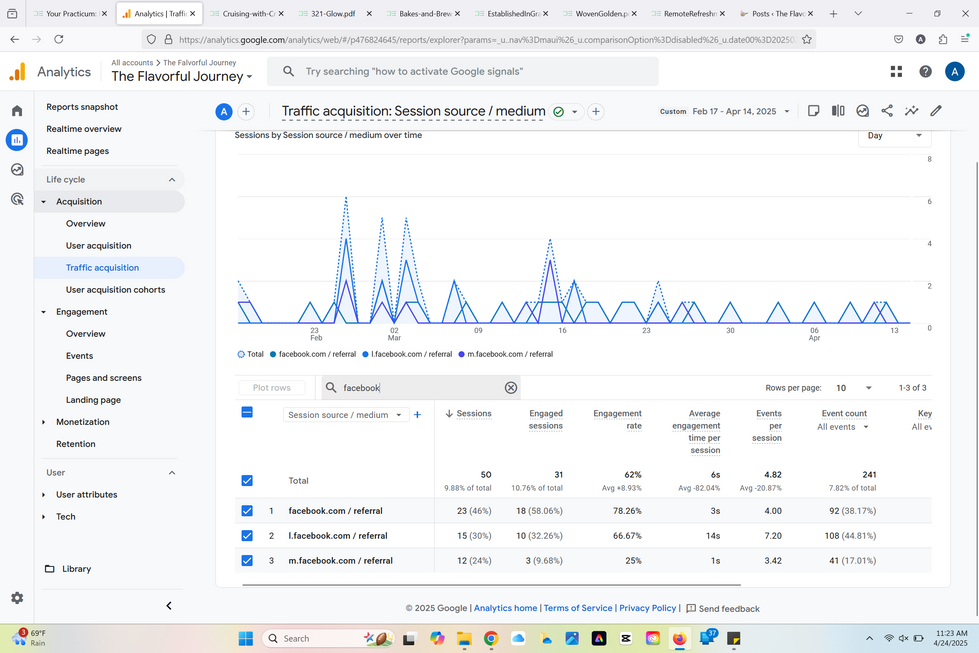Open the Google apps grid icon

pyautogui.click(x=896, y=72)
